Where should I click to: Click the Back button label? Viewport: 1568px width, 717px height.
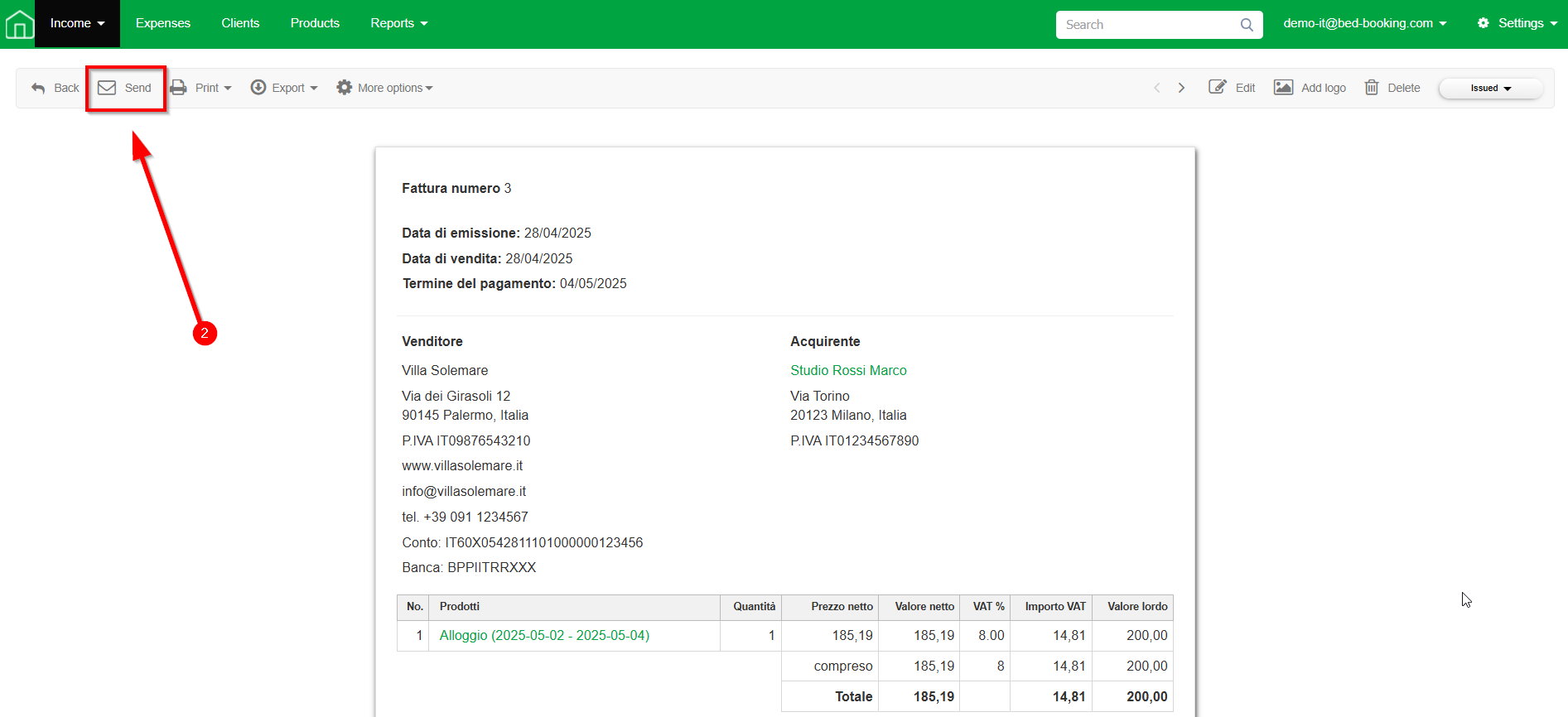pos(66,88)
